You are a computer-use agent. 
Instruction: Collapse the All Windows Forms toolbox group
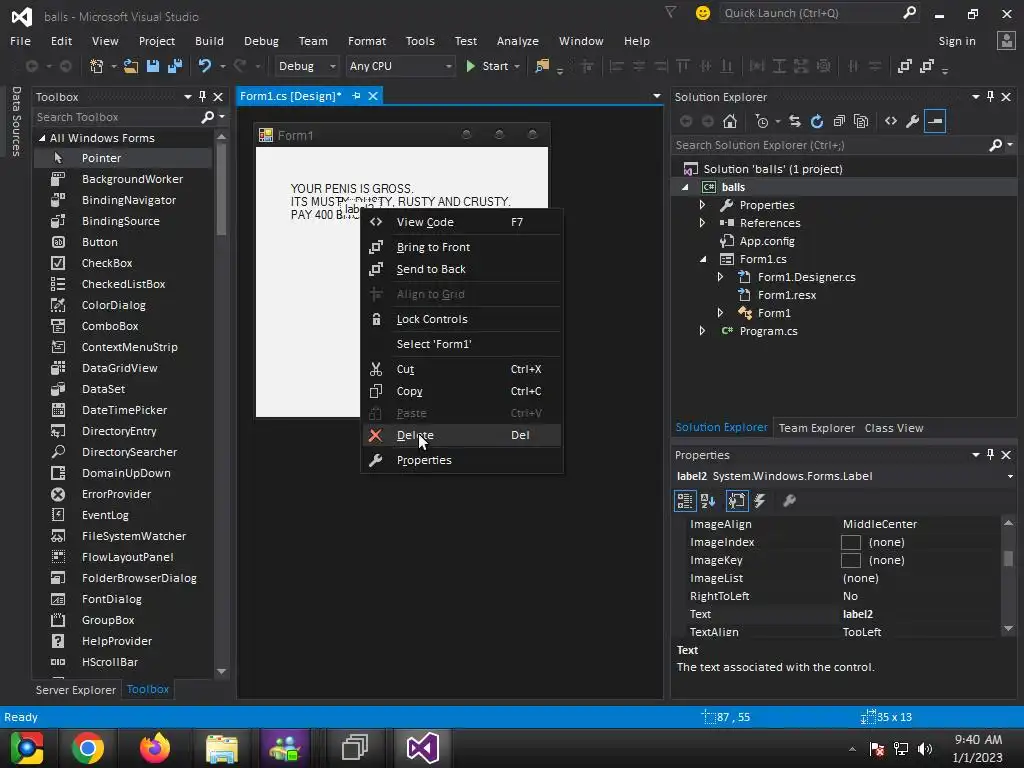tap(42, 138)
